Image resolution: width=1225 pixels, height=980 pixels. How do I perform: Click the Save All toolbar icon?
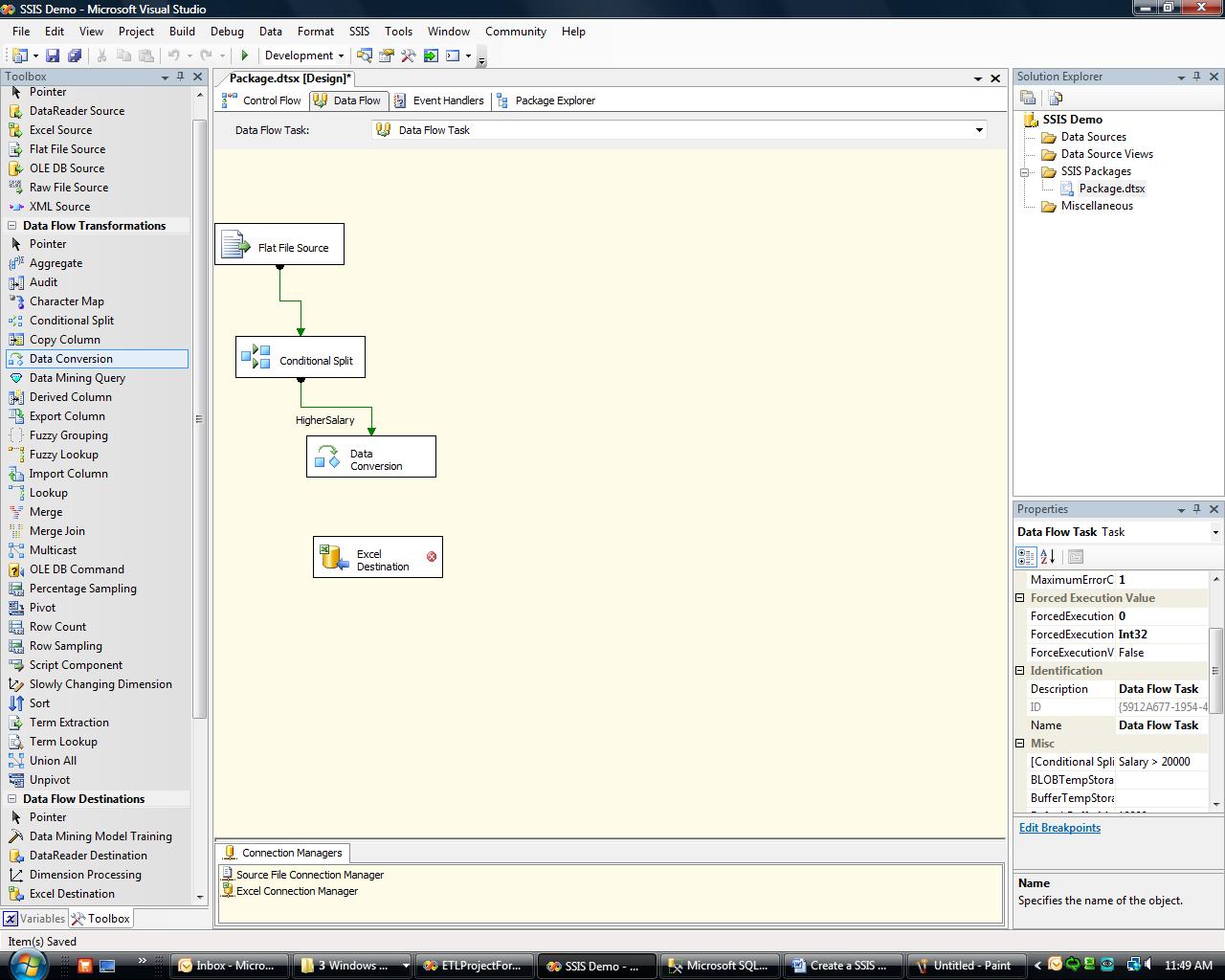point(74,56)
